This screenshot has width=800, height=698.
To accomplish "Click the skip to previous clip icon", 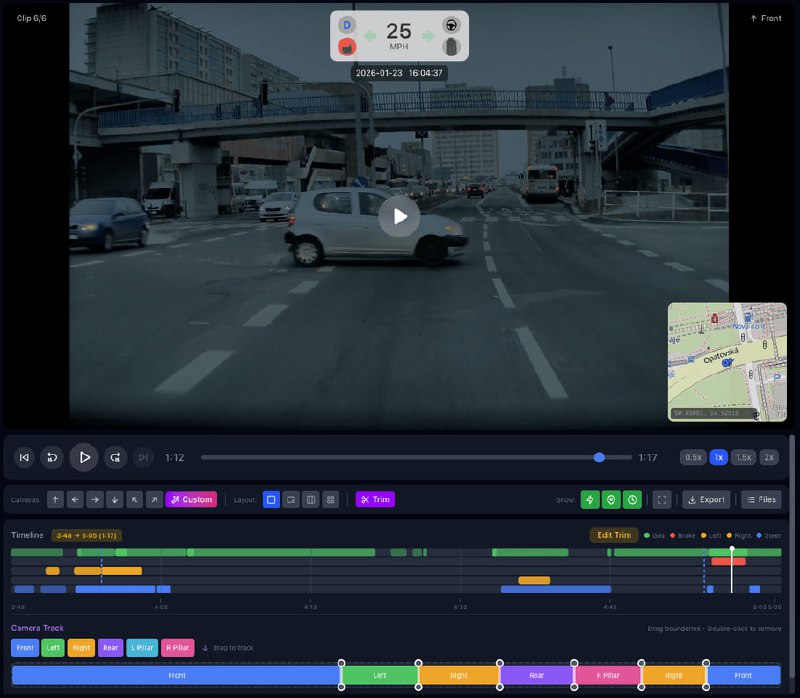I will 24,457.
